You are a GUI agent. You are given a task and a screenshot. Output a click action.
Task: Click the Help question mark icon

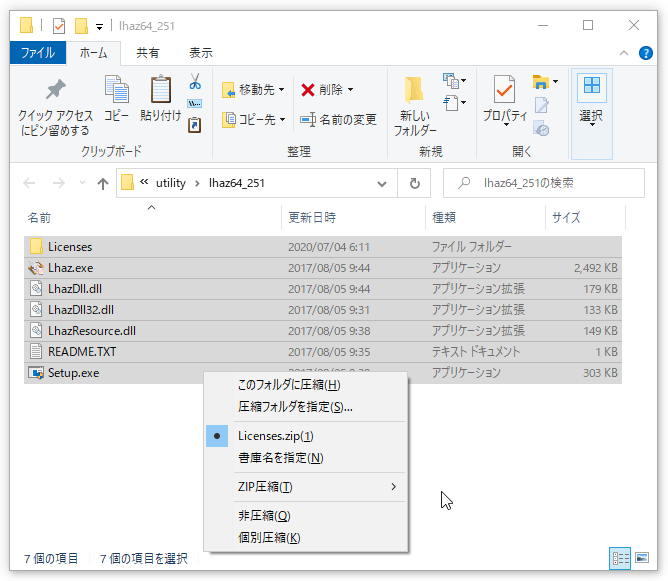pyautogui.click(x=645, y=53)
